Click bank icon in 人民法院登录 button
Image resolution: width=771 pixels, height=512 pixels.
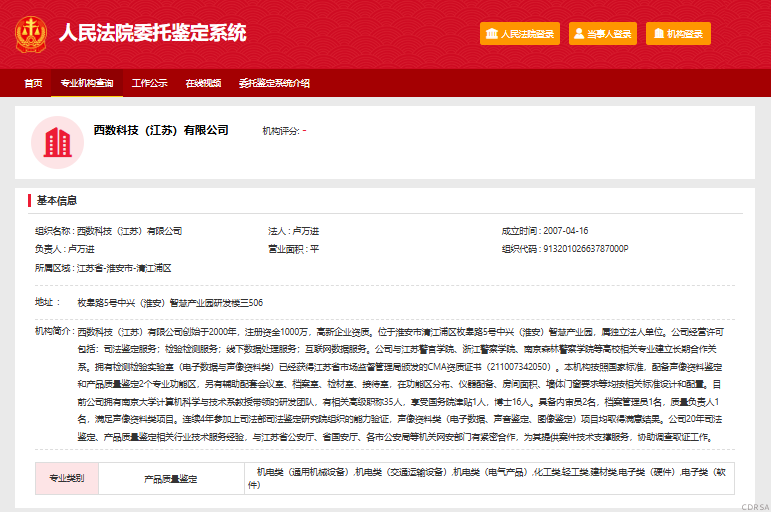pyautogui.click(x=492, y=33)
